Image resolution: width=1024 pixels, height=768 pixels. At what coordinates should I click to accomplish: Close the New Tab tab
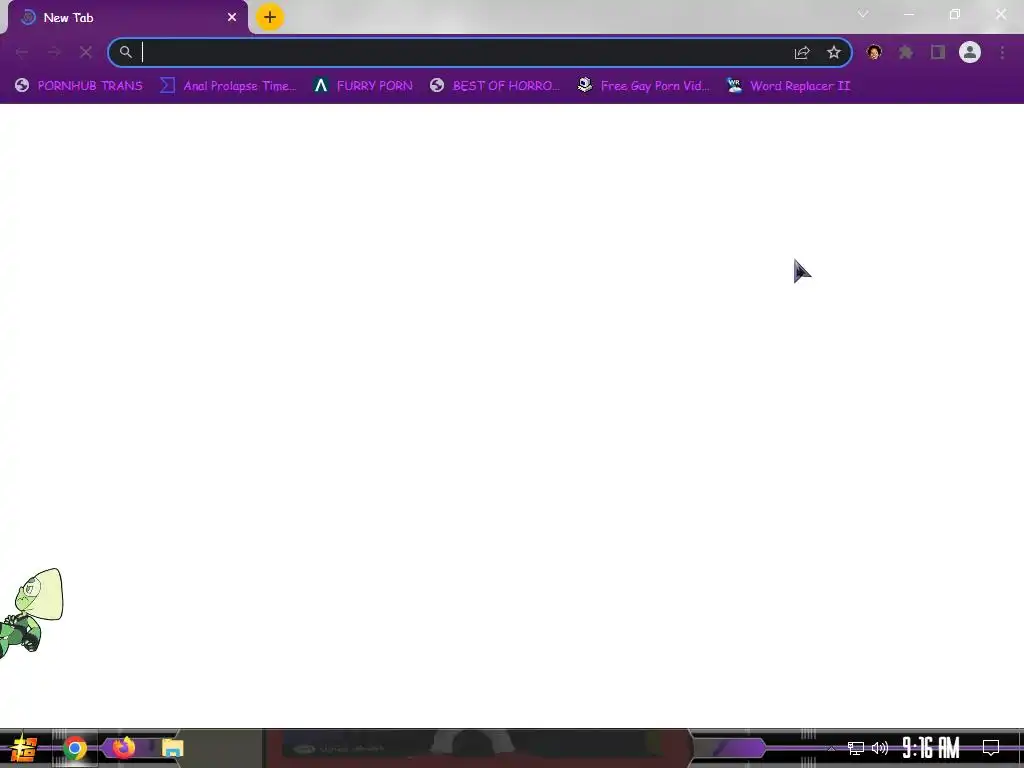tap(232, 18)
